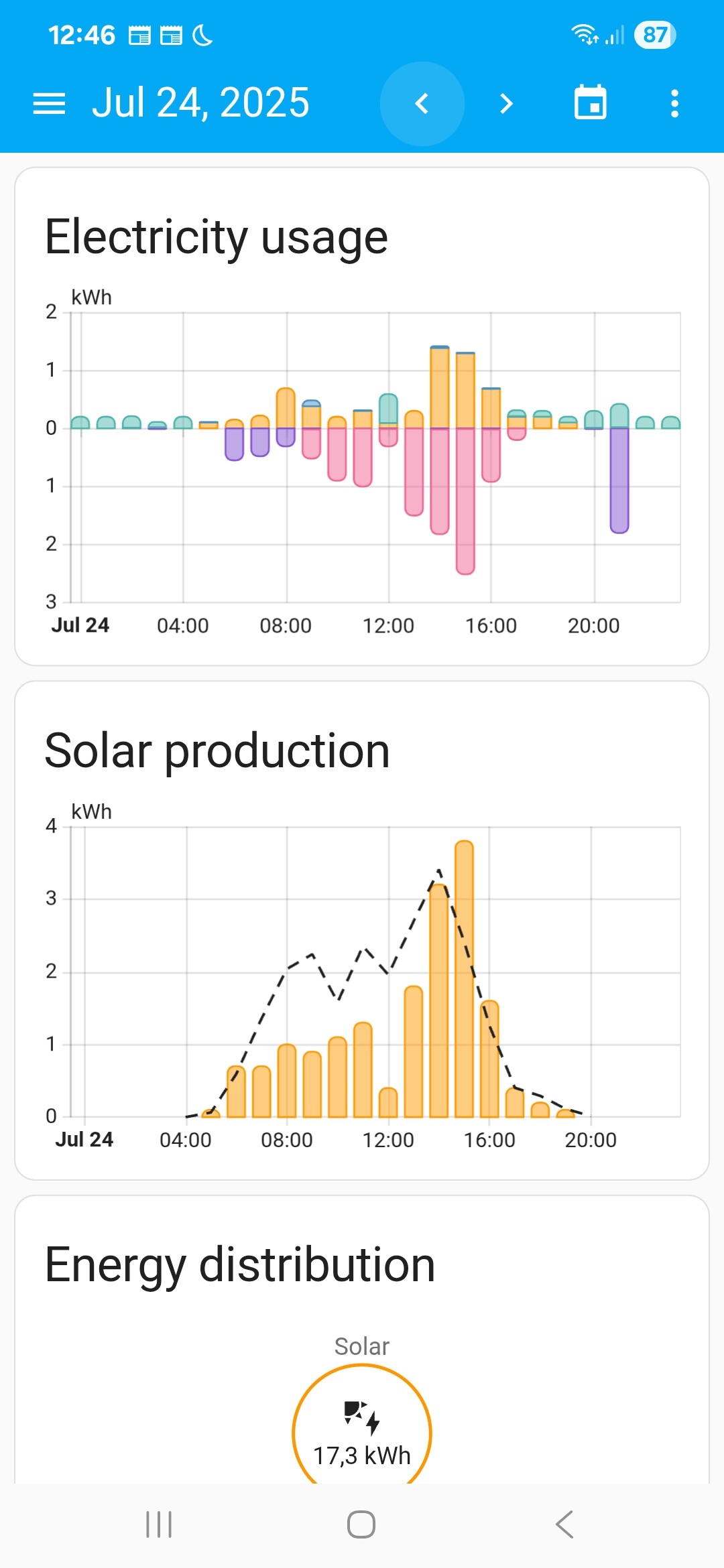
Task: Tap the battery indicator in status bar
Action: point(654,35)
